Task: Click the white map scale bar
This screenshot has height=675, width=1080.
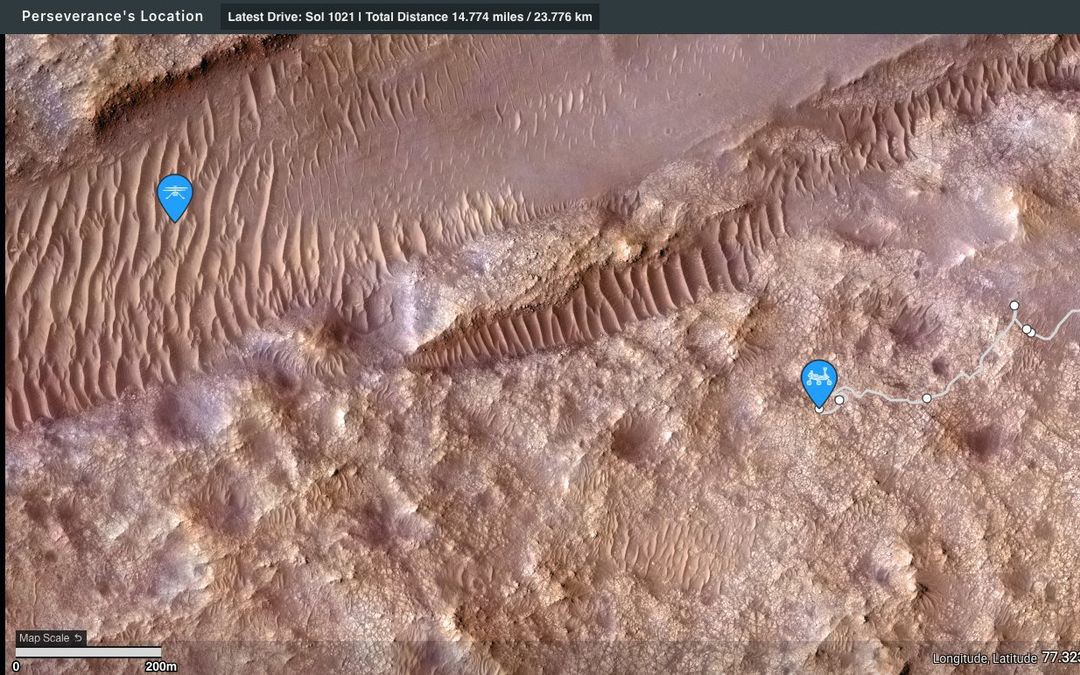Action: pos(88,652)
